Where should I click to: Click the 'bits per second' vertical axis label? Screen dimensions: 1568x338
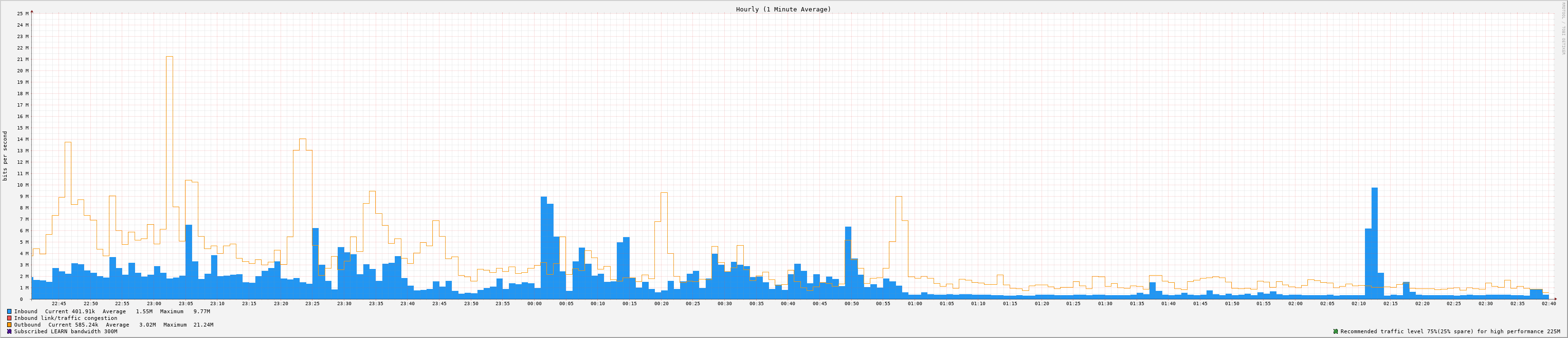point(6,156)
